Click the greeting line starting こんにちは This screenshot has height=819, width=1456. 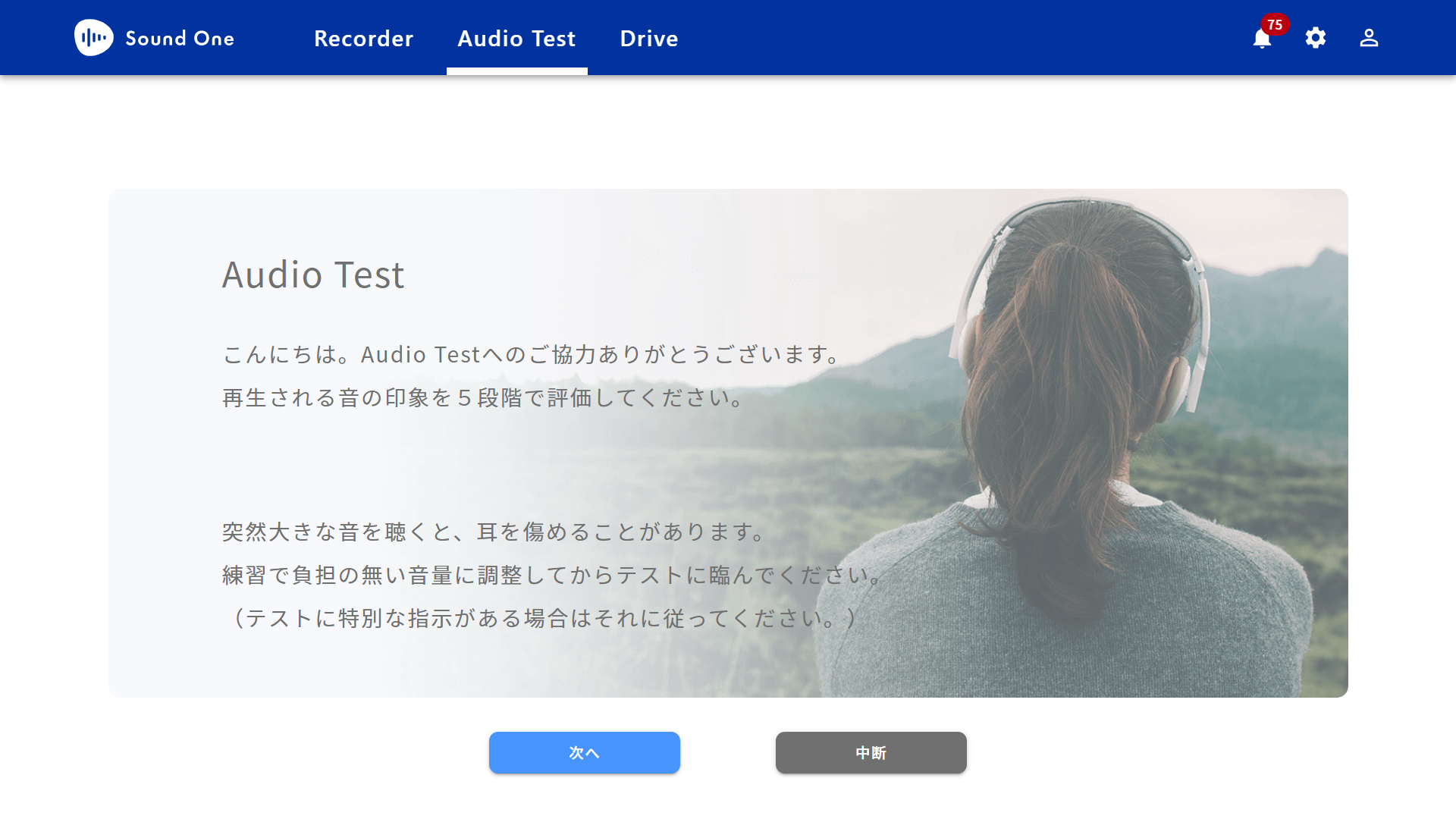(532, 354)
